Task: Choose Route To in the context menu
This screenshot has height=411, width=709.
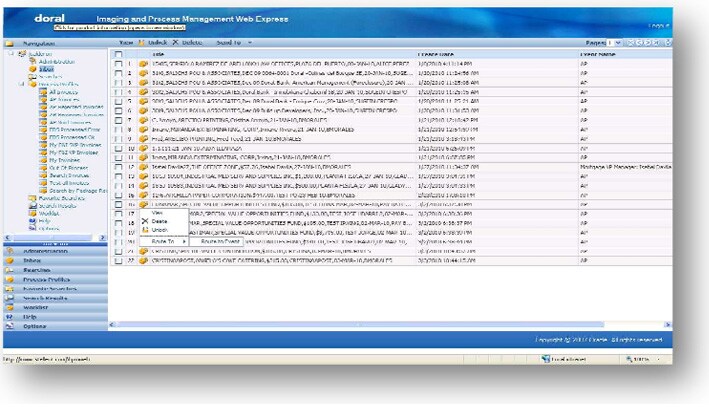Action: 164,241
